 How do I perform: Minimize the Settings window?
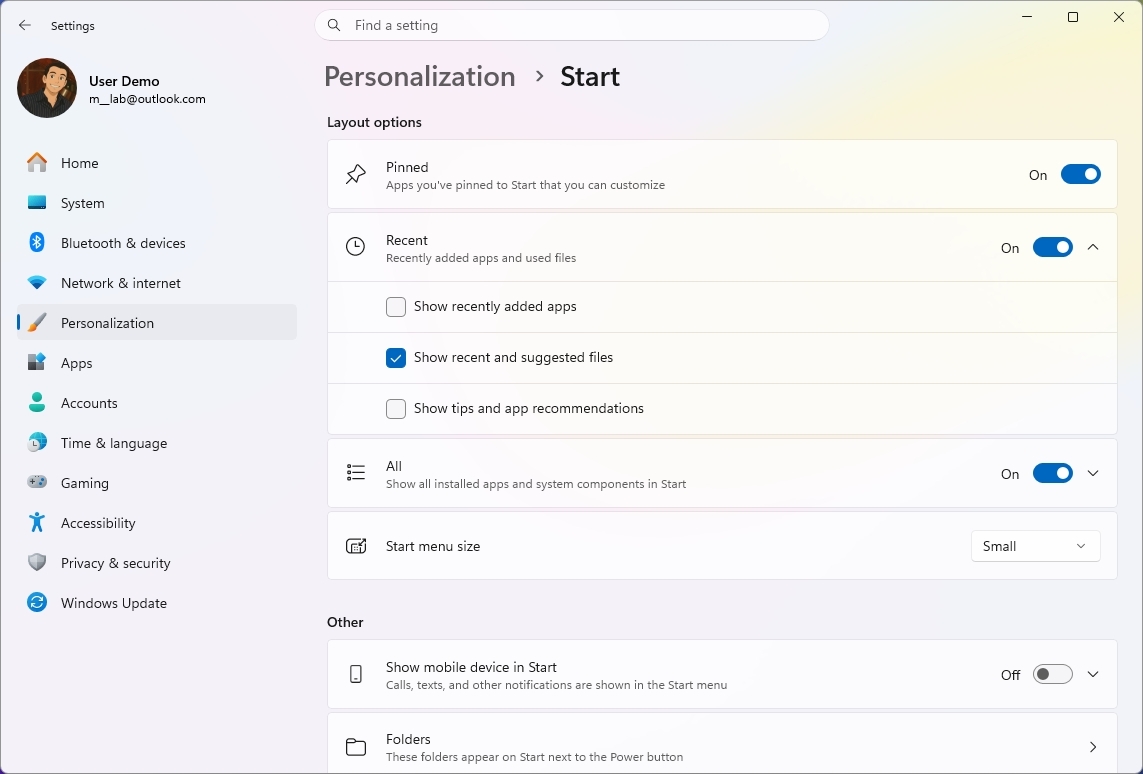pos(1027,17)
